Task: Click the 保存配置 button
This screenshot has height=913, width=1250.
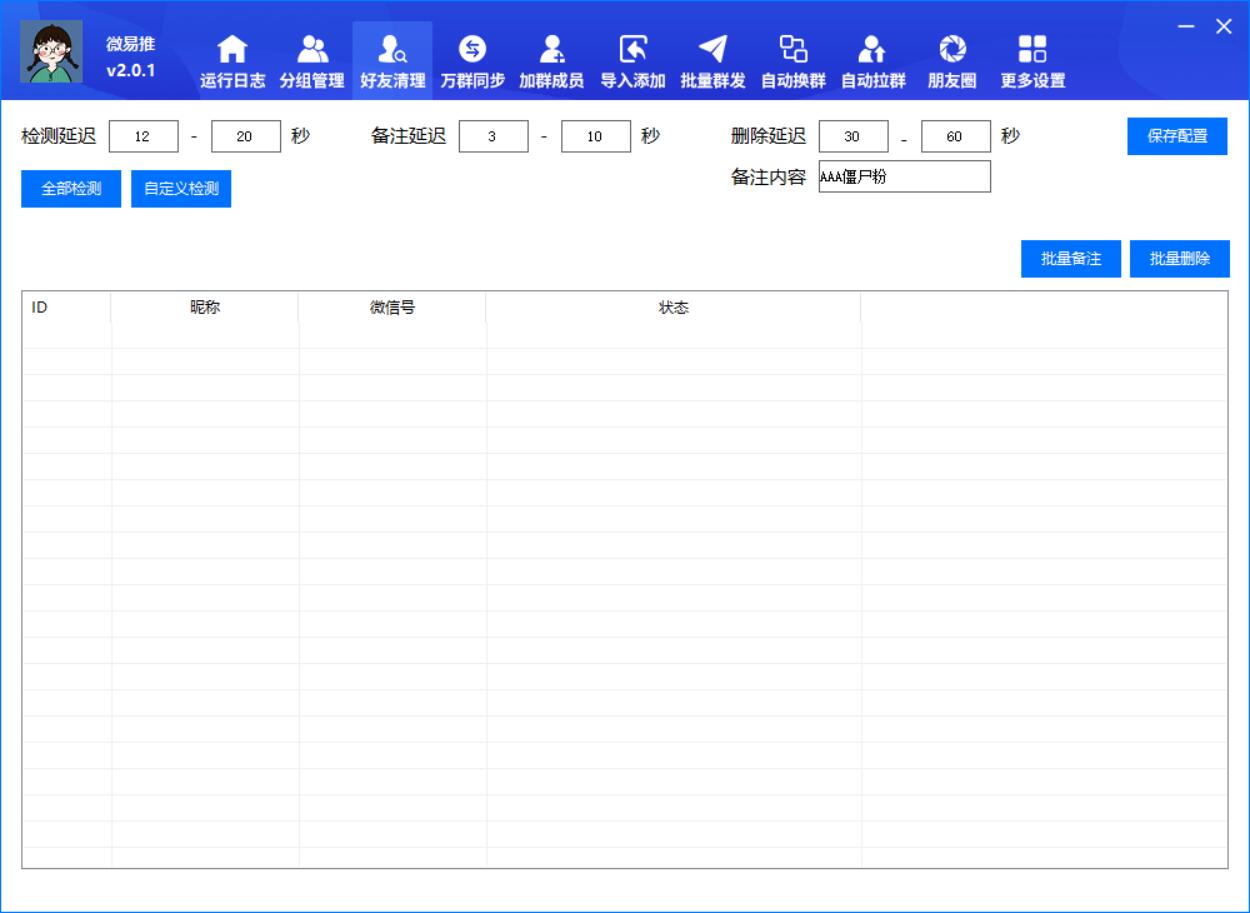Action: (x=1177, y=136)
